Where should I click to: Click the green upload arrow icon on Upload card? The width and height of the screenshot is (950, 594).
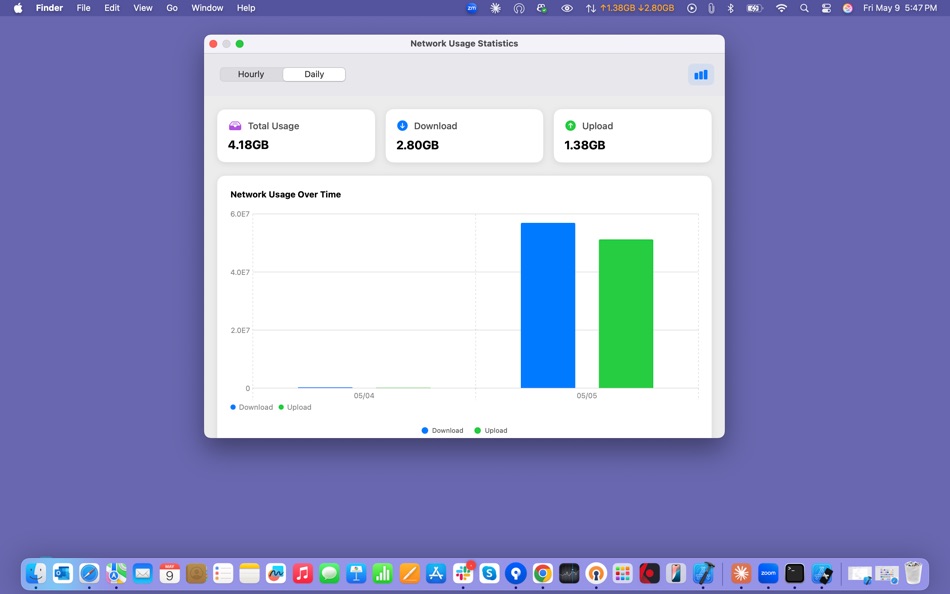[570, 126]
